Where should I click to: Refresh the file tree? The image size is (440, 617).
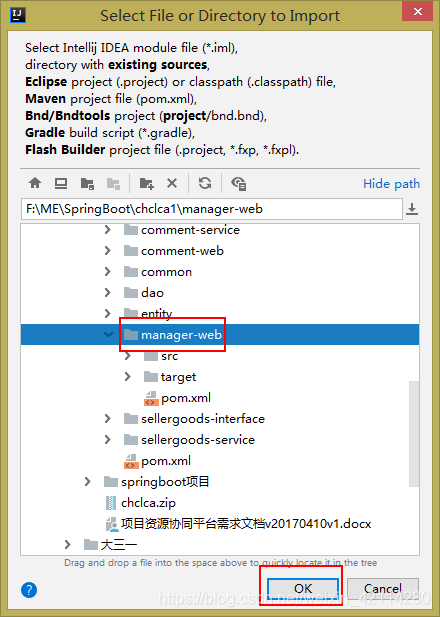(205, 183)
